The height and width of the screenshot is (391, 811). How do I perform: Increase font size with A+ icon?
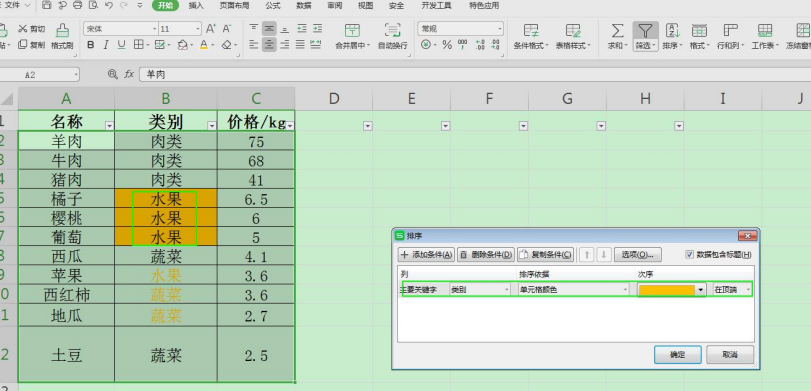pos(211,28)
